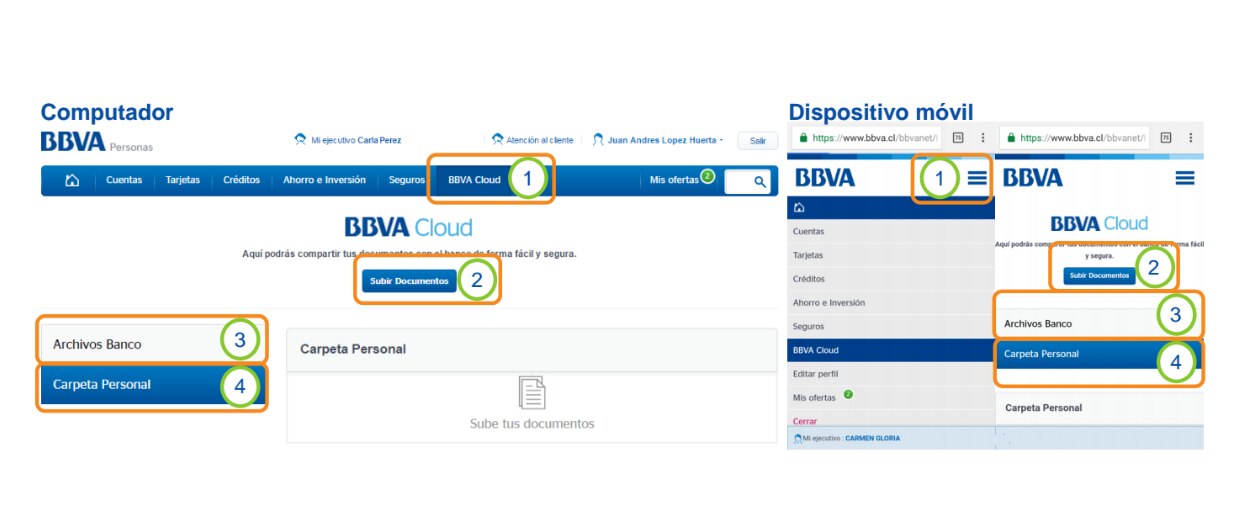
Task: Click the left mobile browser URL field
Action: coord(866,138)
